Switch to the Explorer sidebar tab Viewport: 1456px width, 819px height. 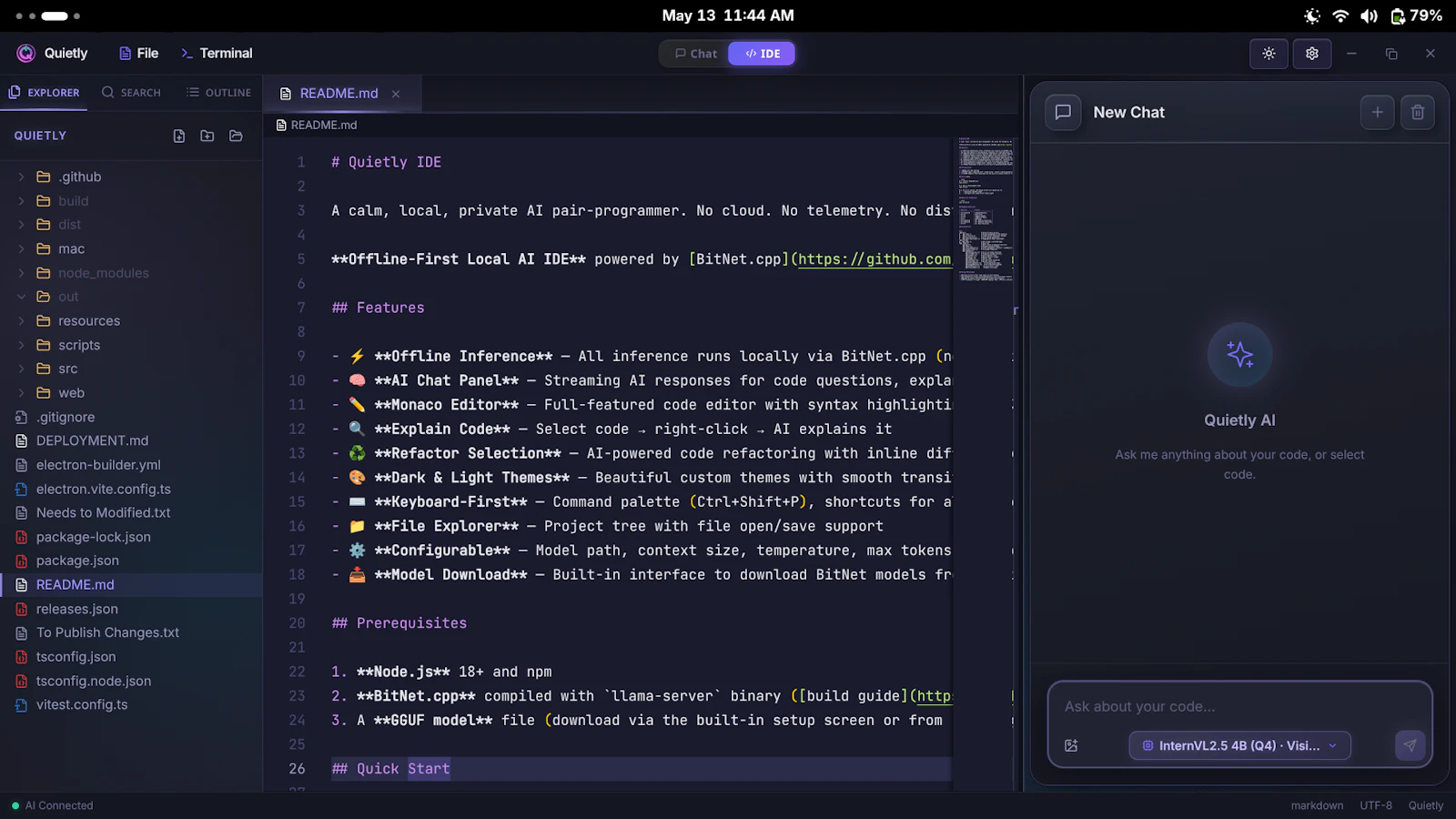[44, 93]
